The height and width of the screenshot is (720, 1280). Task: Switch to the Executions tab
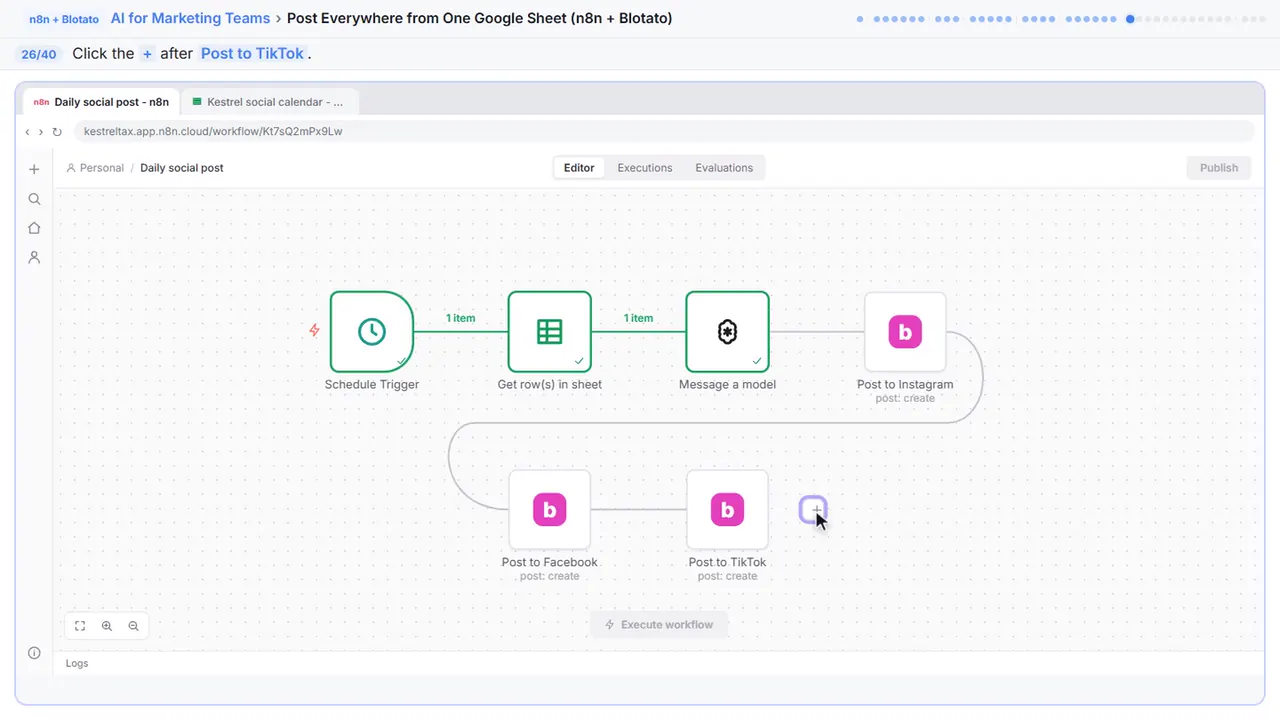(645, 168)
